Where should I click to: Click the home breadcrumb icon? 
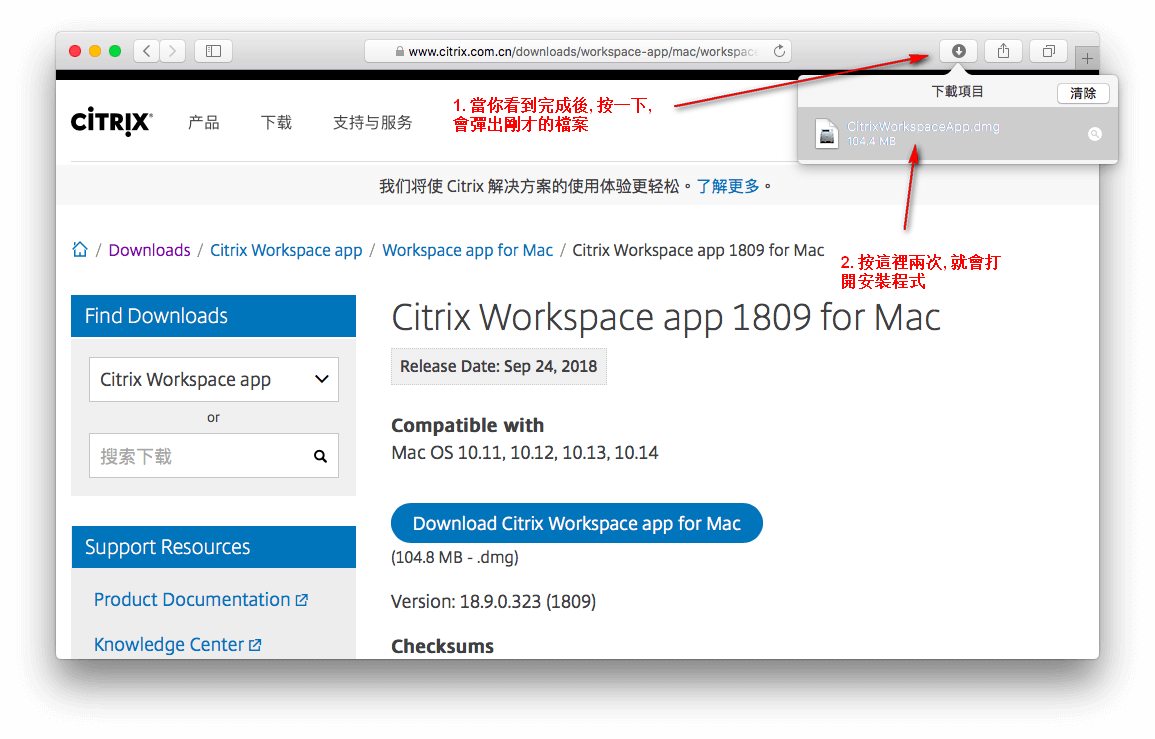pos(80,250)
